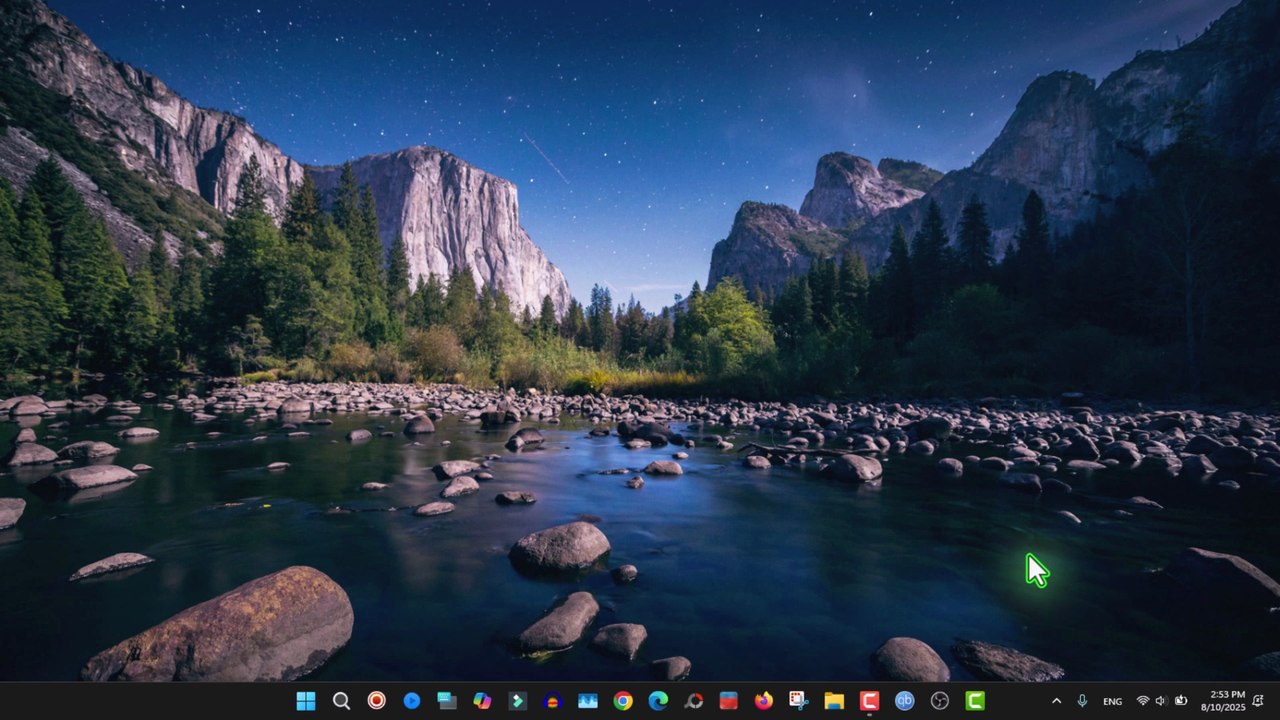Click the battery status icon
The height and width of the screenshot is (720, 1280).
point(1181,701)
